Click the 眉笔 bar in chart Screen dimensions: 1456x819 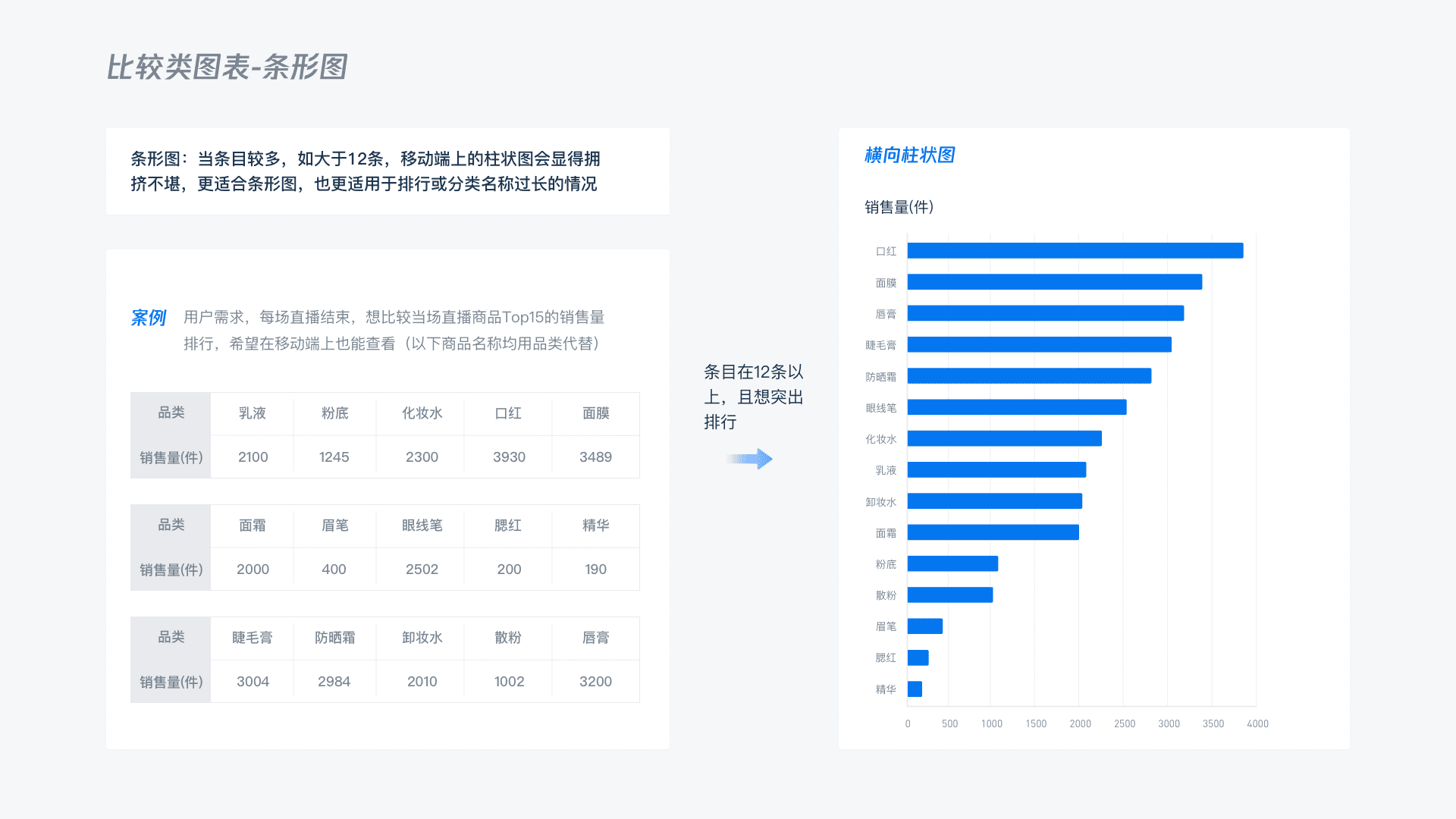(x=924, y=626)
